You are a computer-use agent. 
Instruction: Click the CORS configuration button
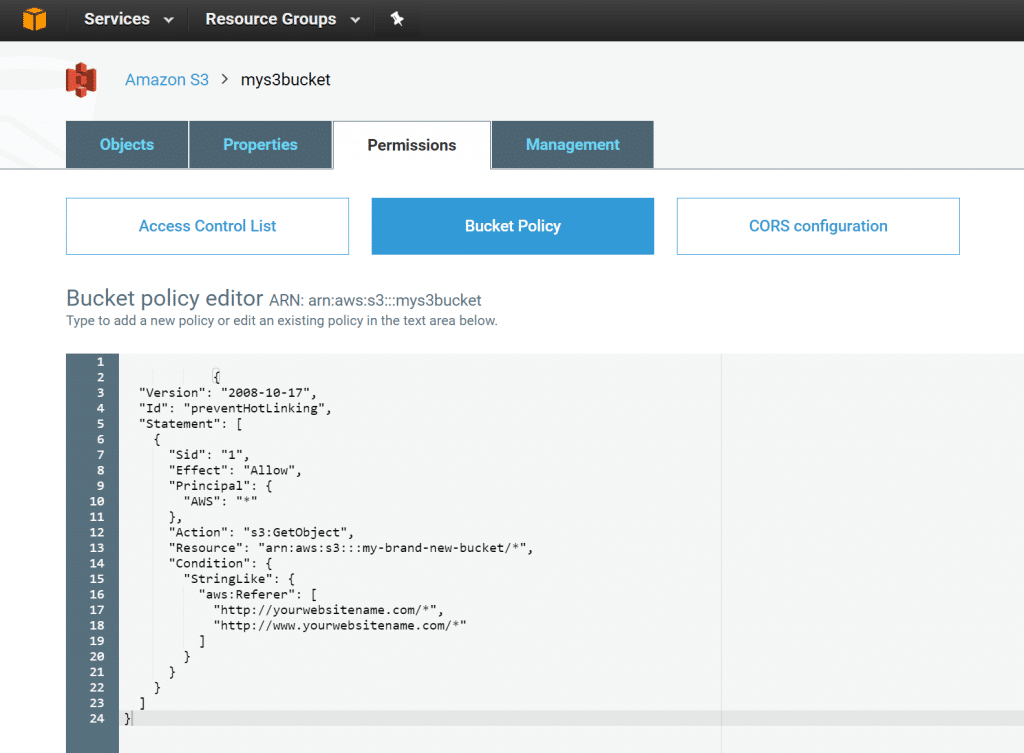(x=817, y=226)
